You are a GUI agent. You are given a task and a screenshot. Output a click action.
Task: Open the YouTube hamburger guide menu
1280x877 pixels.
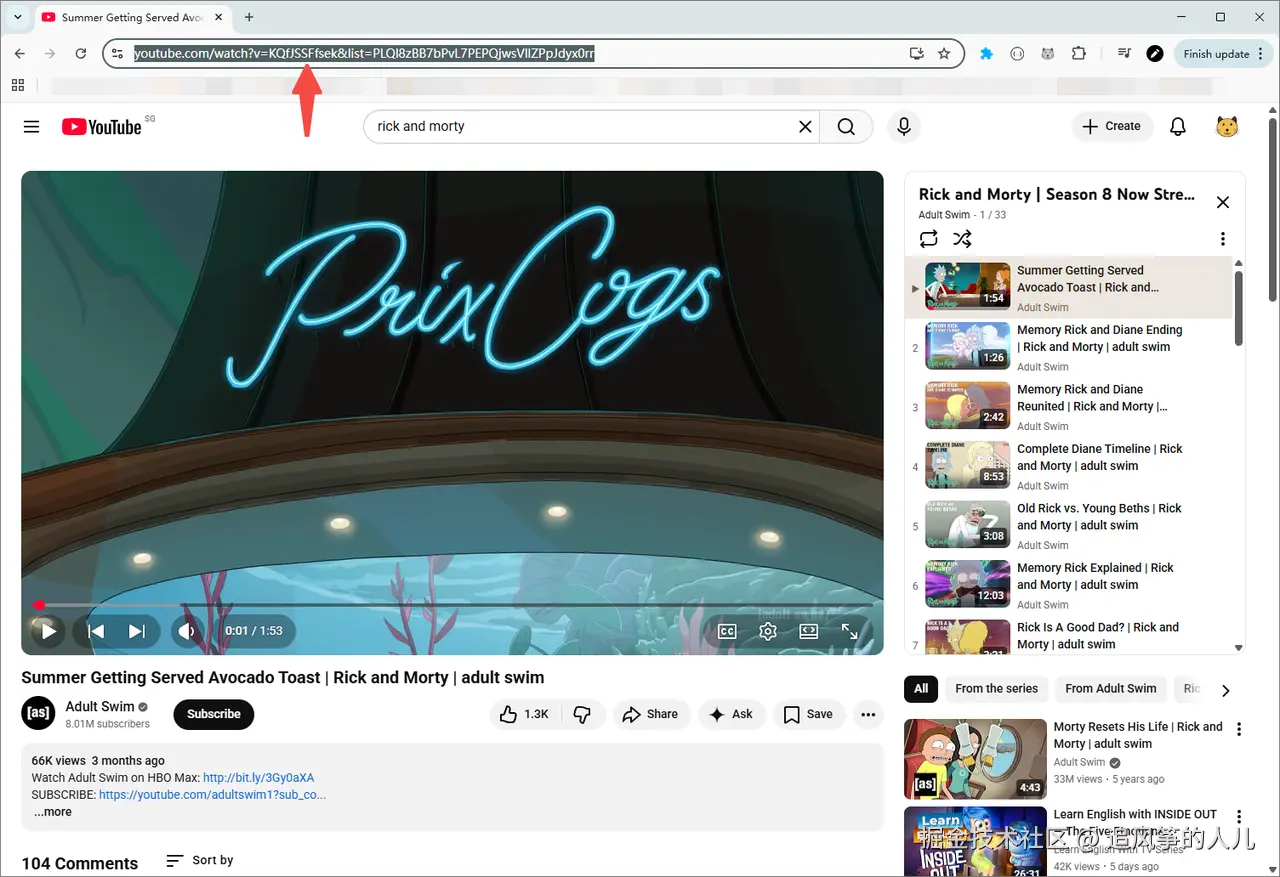tap(32, 127)
